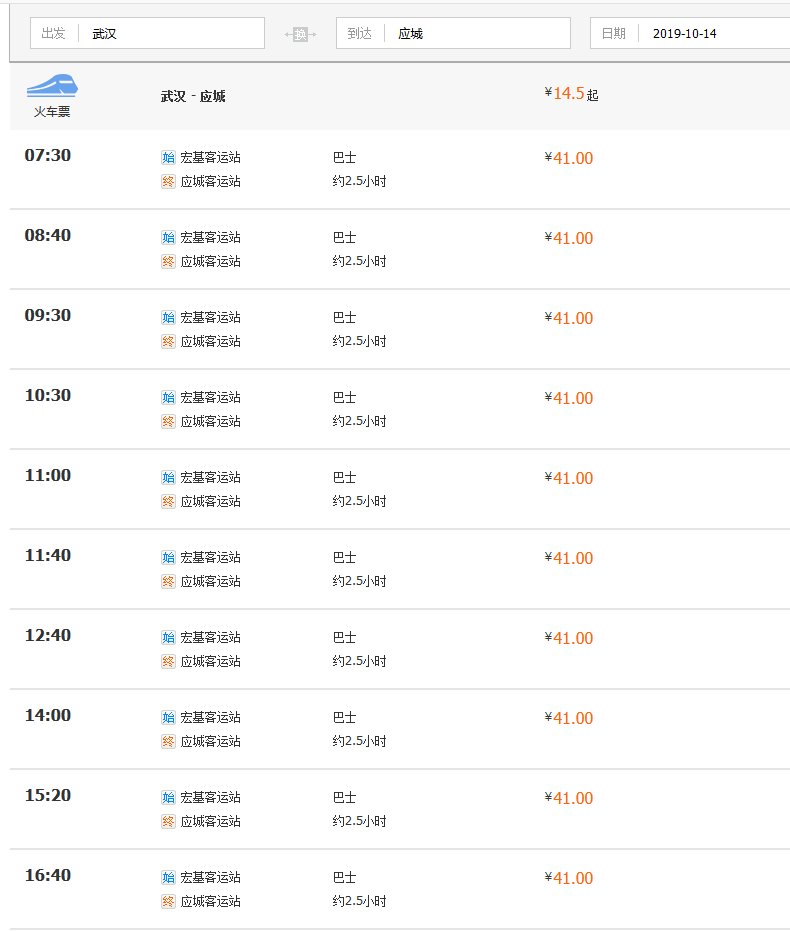
Task: Click the ¥41.00 price for 15:20 bus
Action: 569,798
